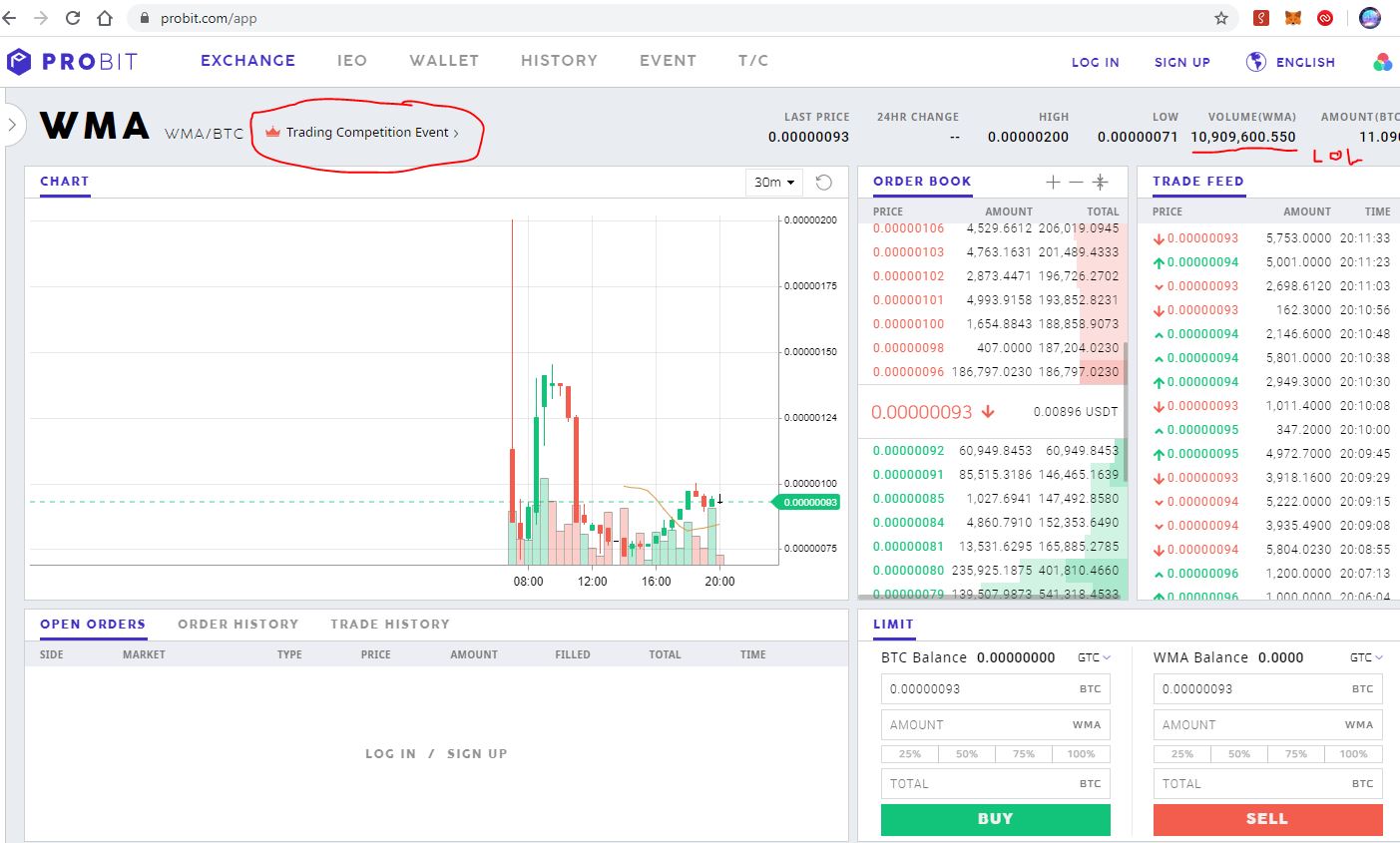Open the 30m chart interval dropdown
This screenshot has width=1400, height=843.
coord(774,182)
